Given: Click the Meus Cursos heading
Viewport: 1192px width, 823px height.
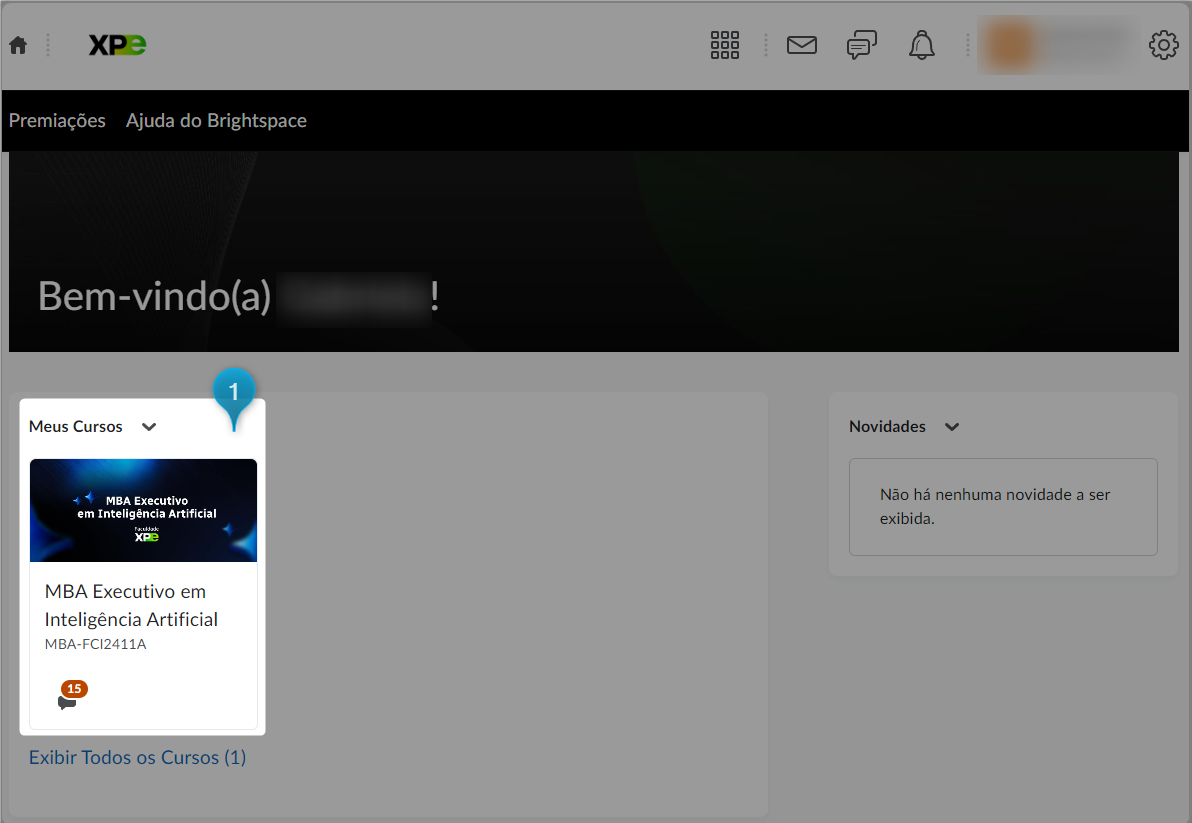Looking at the screenshot, I should click(75, 427).
